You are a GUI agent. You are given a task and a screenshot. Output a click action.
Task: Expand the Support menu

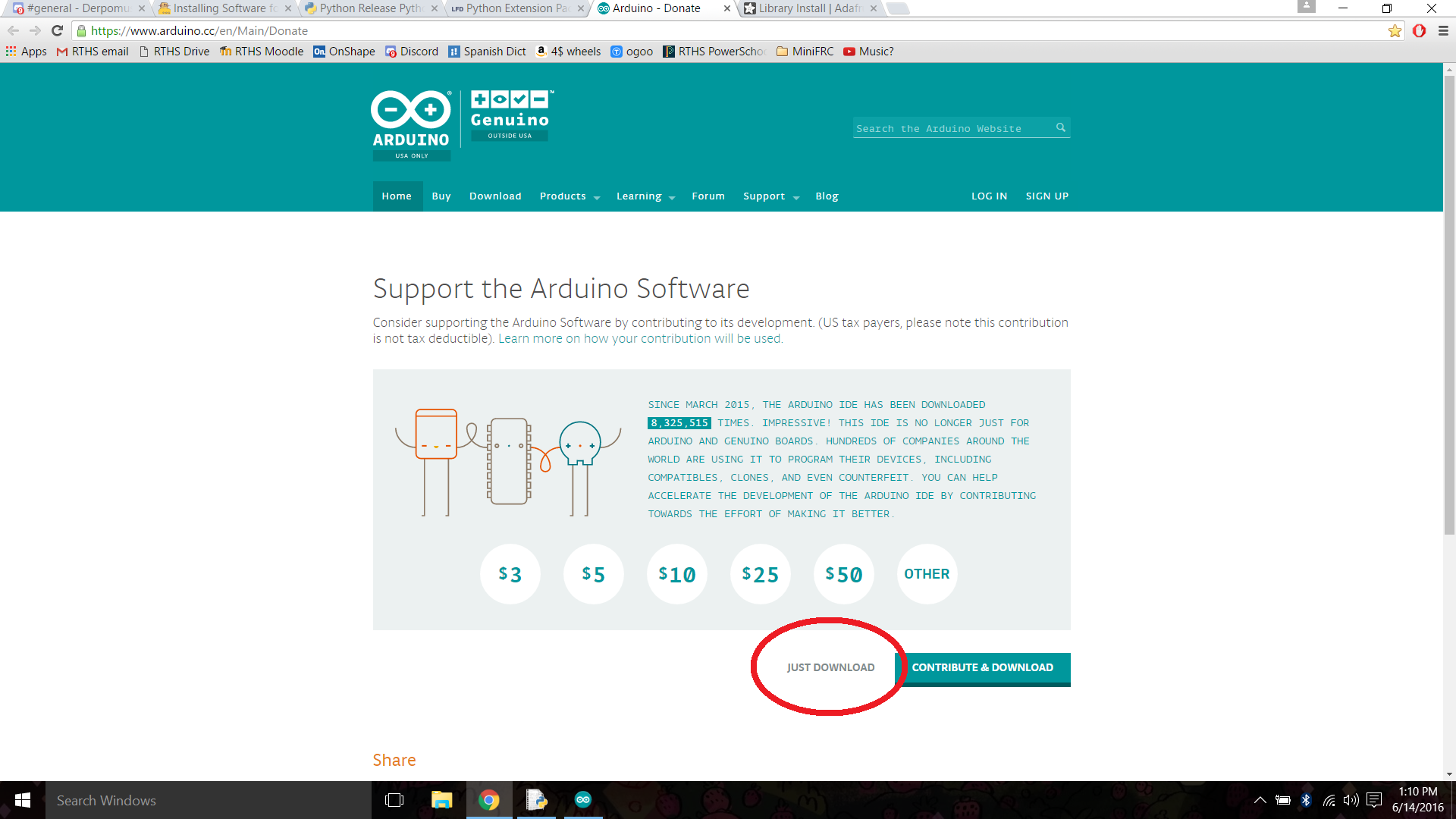764,196
